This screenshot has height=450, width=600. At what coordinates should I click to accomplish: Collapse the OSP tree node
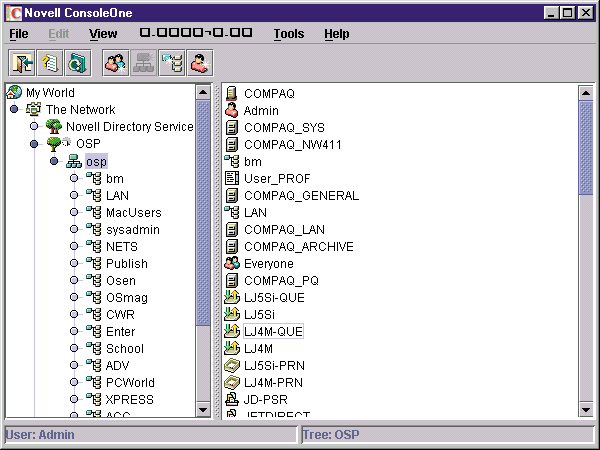(34, 144)
